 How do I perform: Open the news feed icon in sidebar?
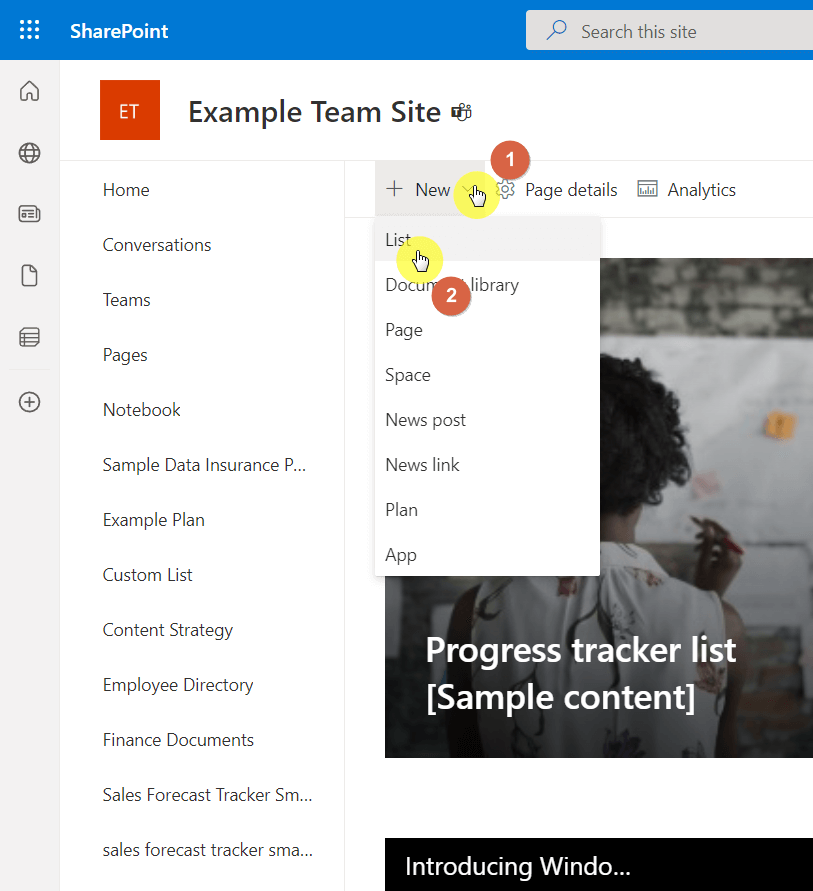point(30,214)
